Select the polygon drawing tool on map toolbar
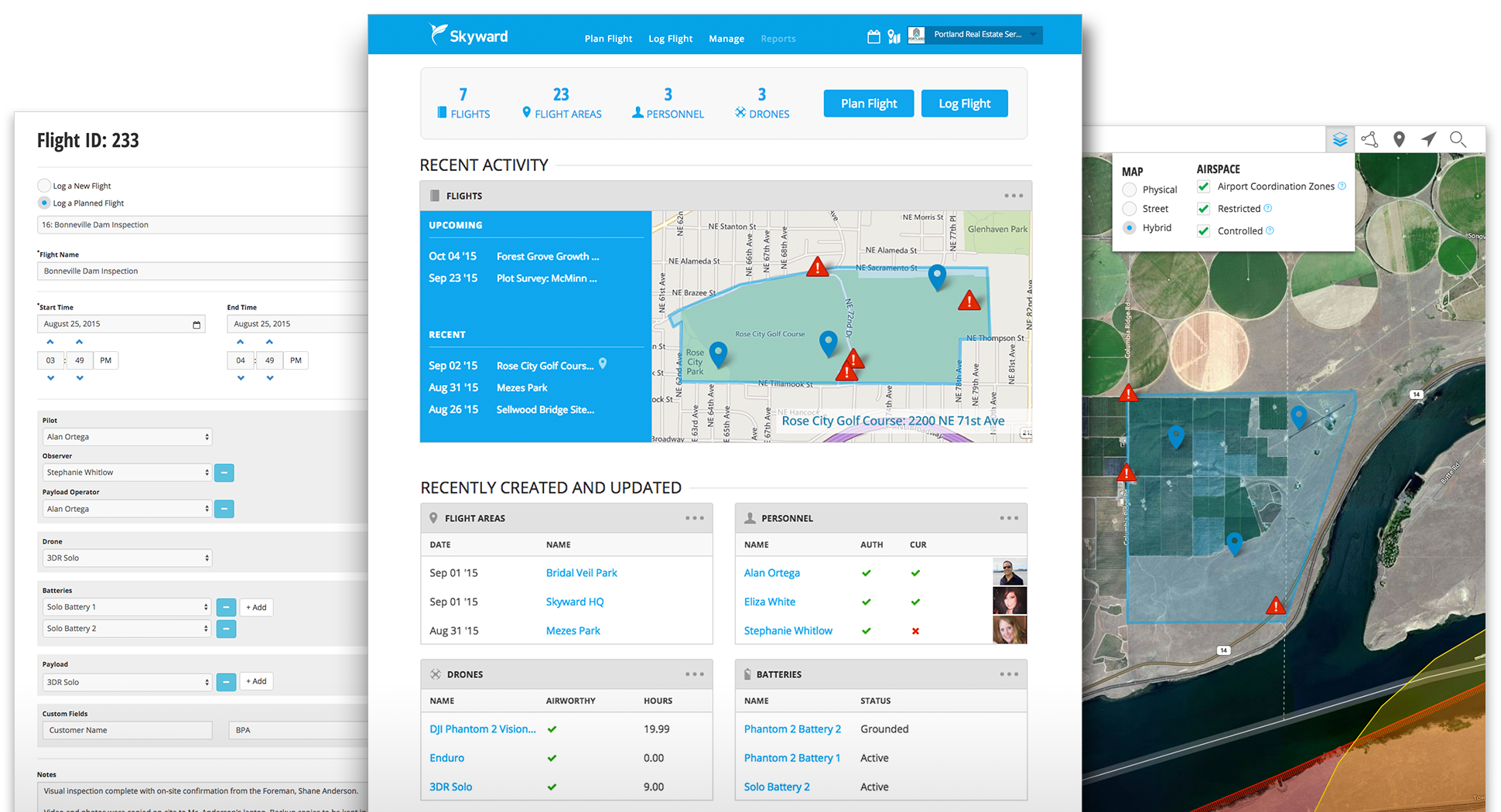This screenshot has height=812, width=1501. 1370,139
